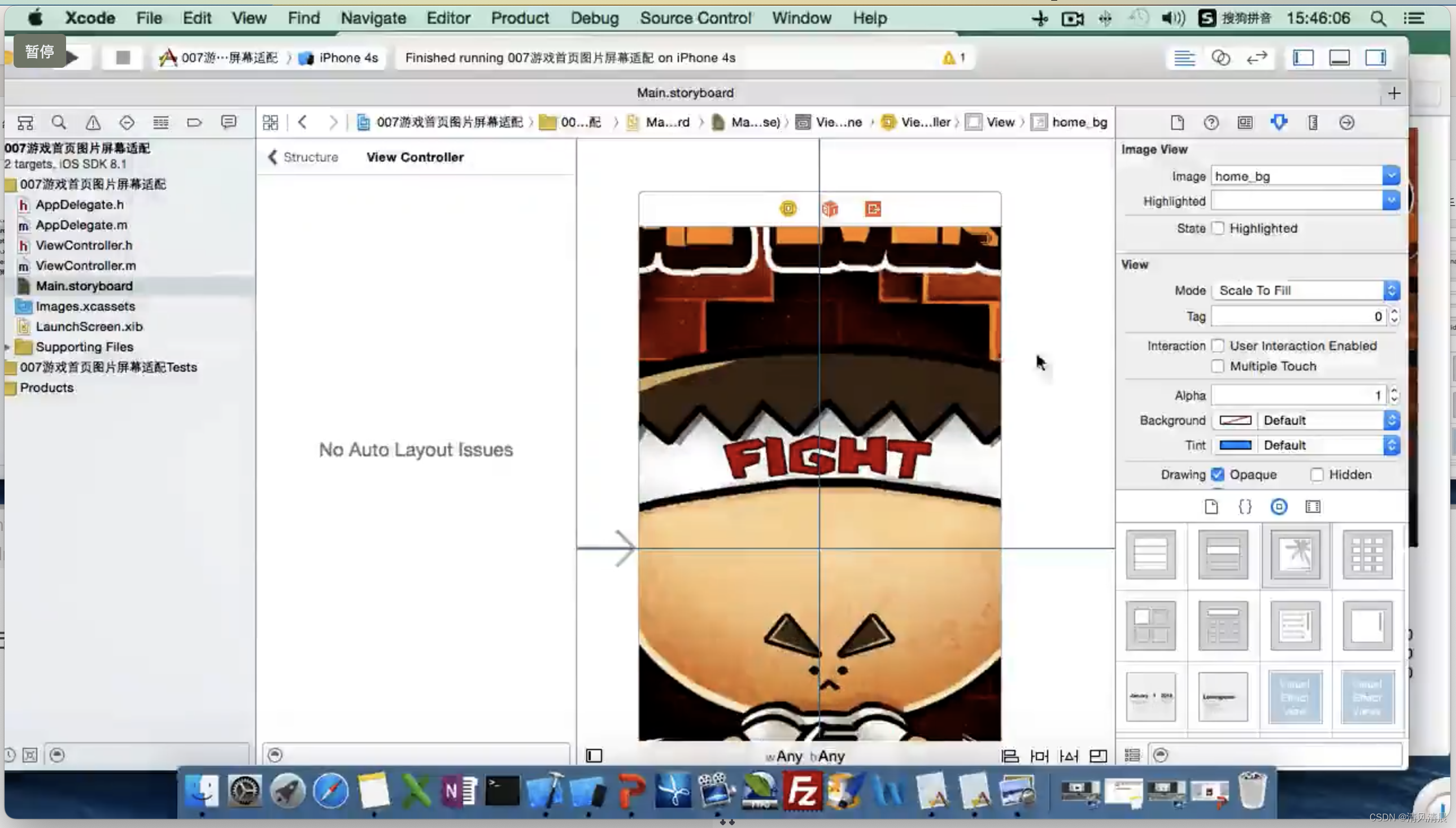Switch to Standard editor

coord(1184,58)
